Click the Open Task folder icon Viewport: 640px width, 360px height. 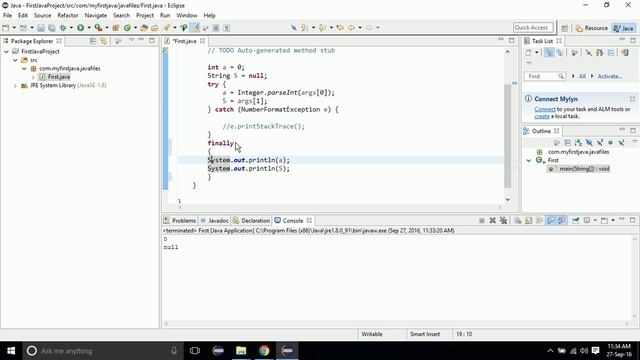point(154,28)
